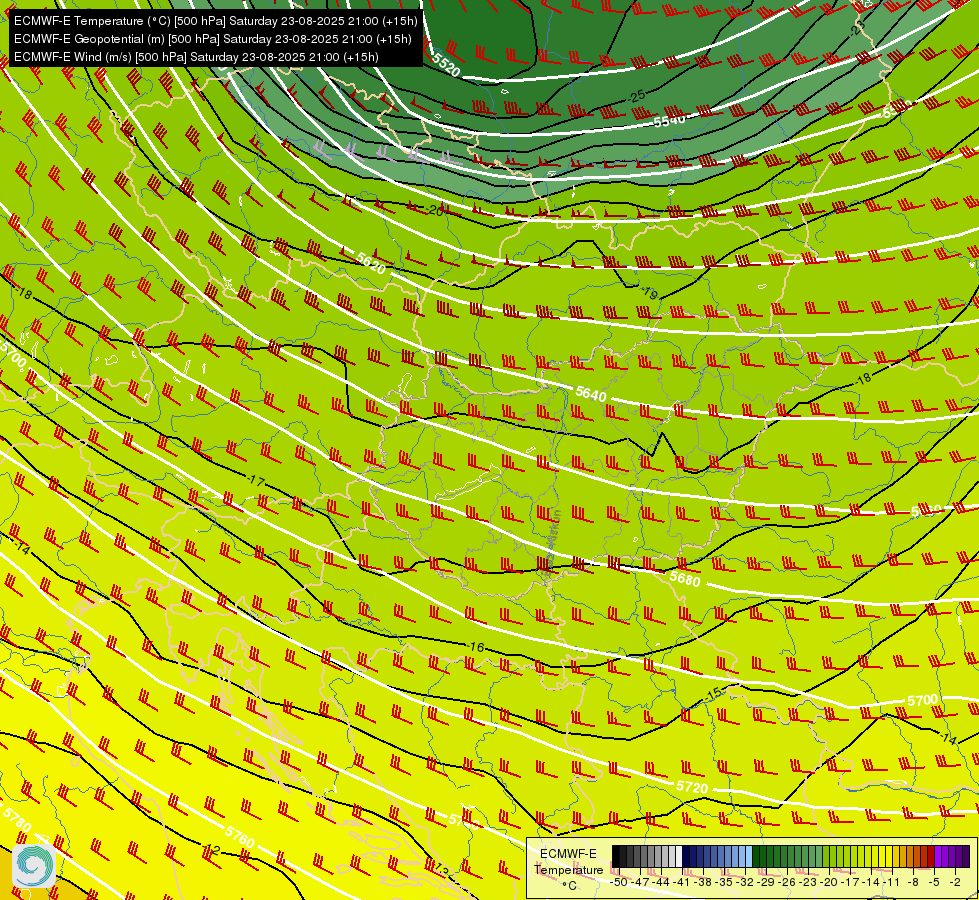Viewport: 979px width, 900px height.
Task: Click the -29 value on the legend scale
Action: 767,882
